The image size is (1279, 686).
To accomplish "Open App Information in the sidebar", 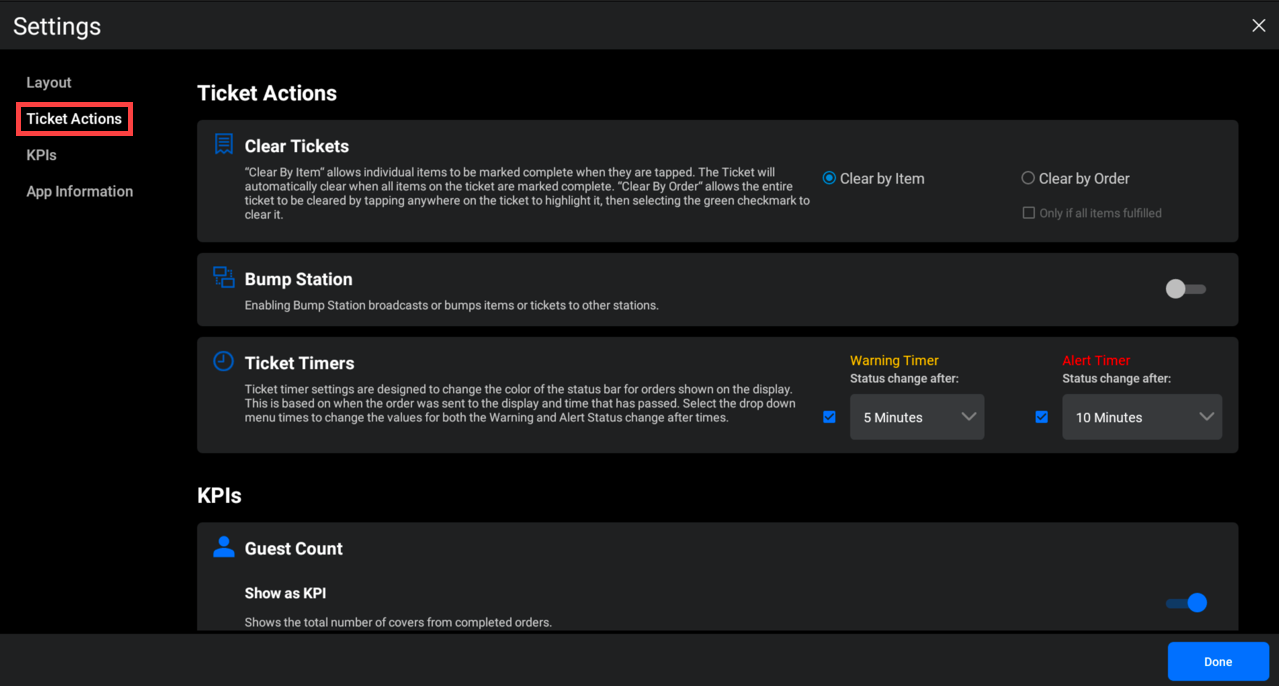I will [x=79, y=191].
